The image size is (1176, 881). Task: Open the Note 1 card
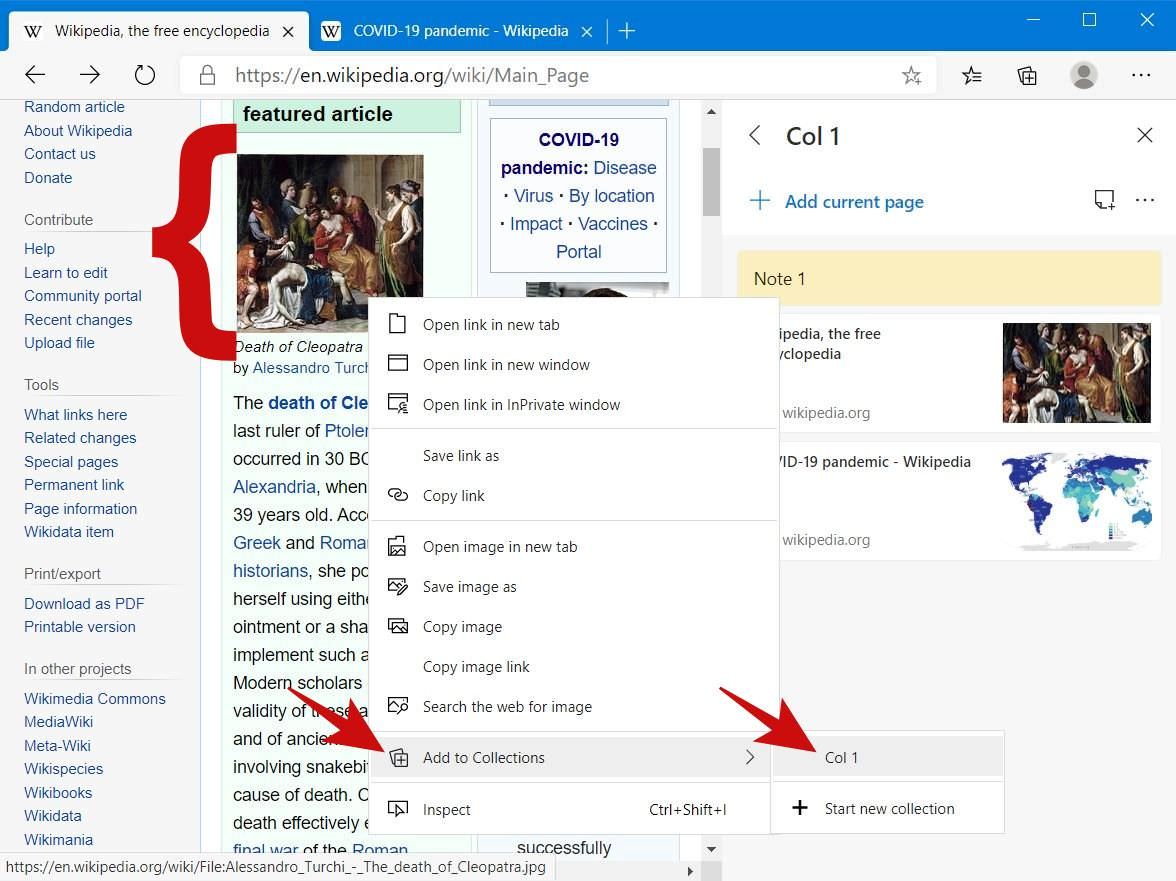click(949, 278)
